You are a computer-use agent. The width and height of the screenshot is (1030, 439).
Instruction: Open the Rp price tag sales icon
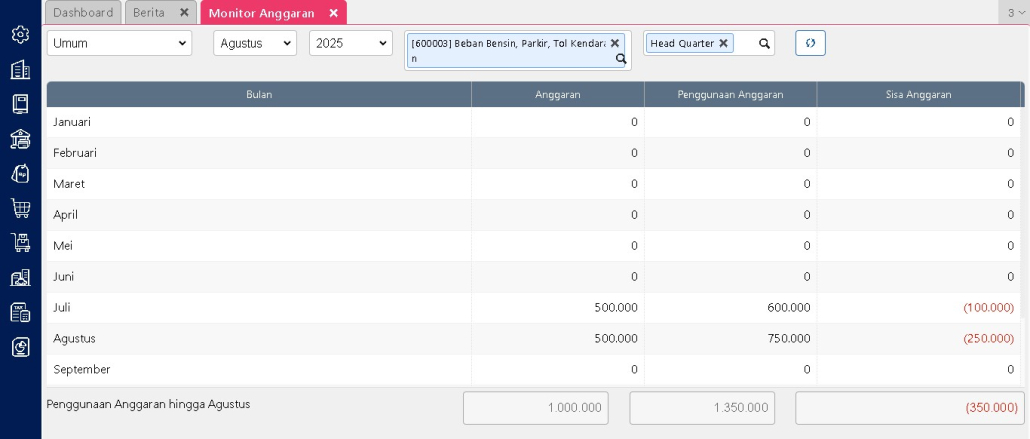pos(19,173)
